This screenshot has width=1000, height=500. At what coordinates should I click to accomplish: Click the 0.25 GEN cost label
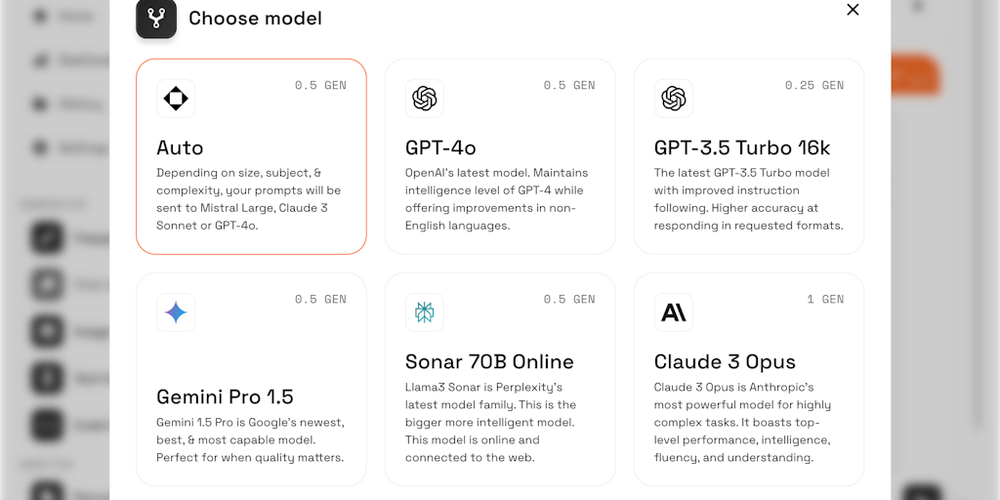tap(814, 85)
